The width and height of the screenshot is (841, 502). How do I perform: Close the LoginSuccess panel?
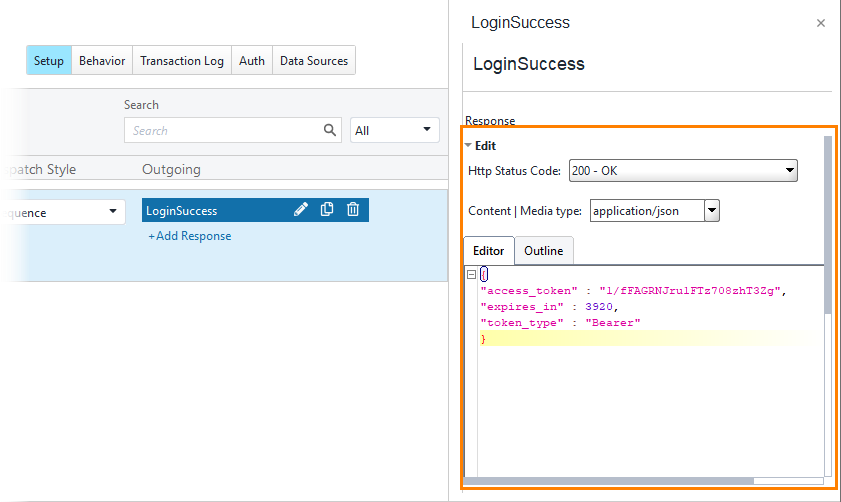821,23
